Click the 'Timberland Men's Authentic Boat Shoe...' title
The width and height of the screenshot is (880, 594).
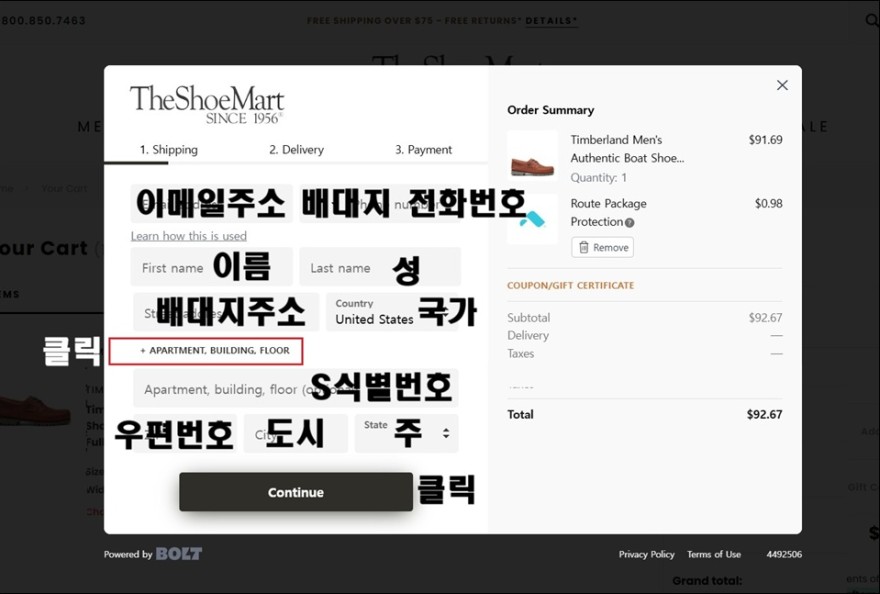click(x=627, y=149)
